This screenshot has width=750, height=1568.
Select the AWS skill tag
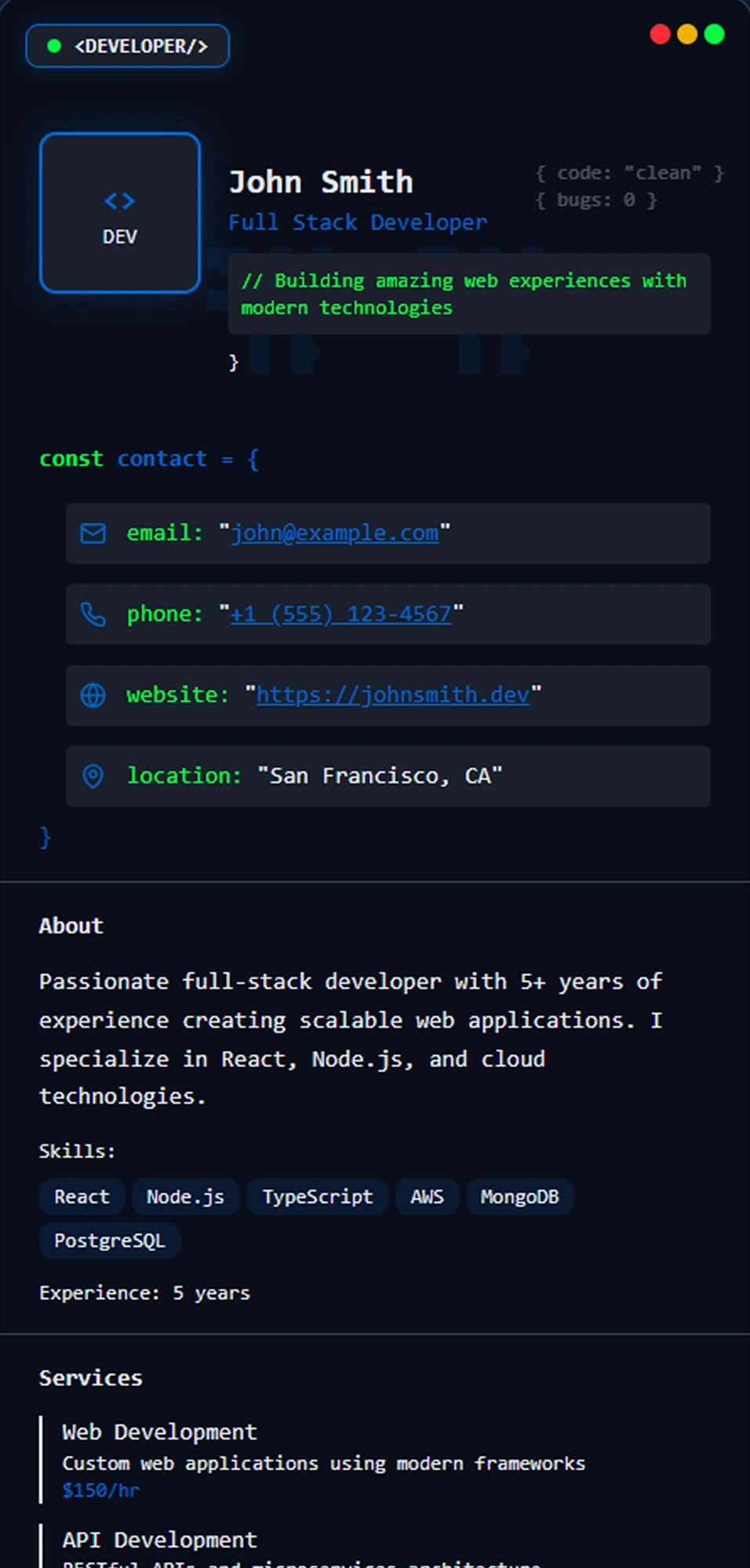(x=427, y=1196)
